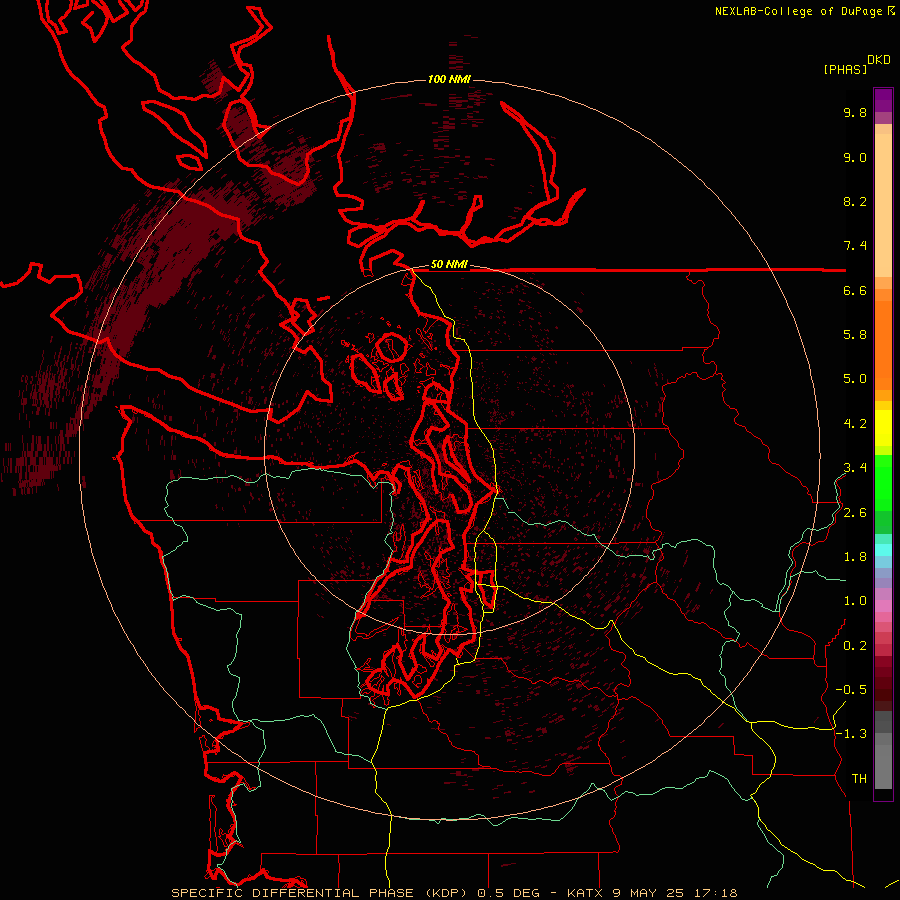
Task: Click the 9.8 legend value
Action: tap(855, 112)
